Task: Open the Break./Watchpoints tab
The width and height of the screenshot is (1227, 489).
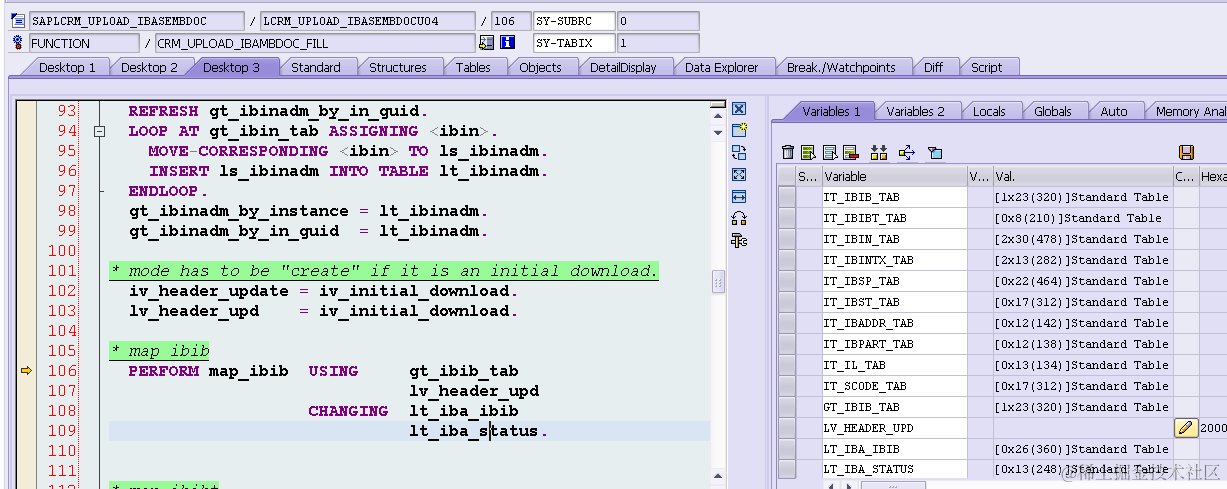Action: (841, 67)
